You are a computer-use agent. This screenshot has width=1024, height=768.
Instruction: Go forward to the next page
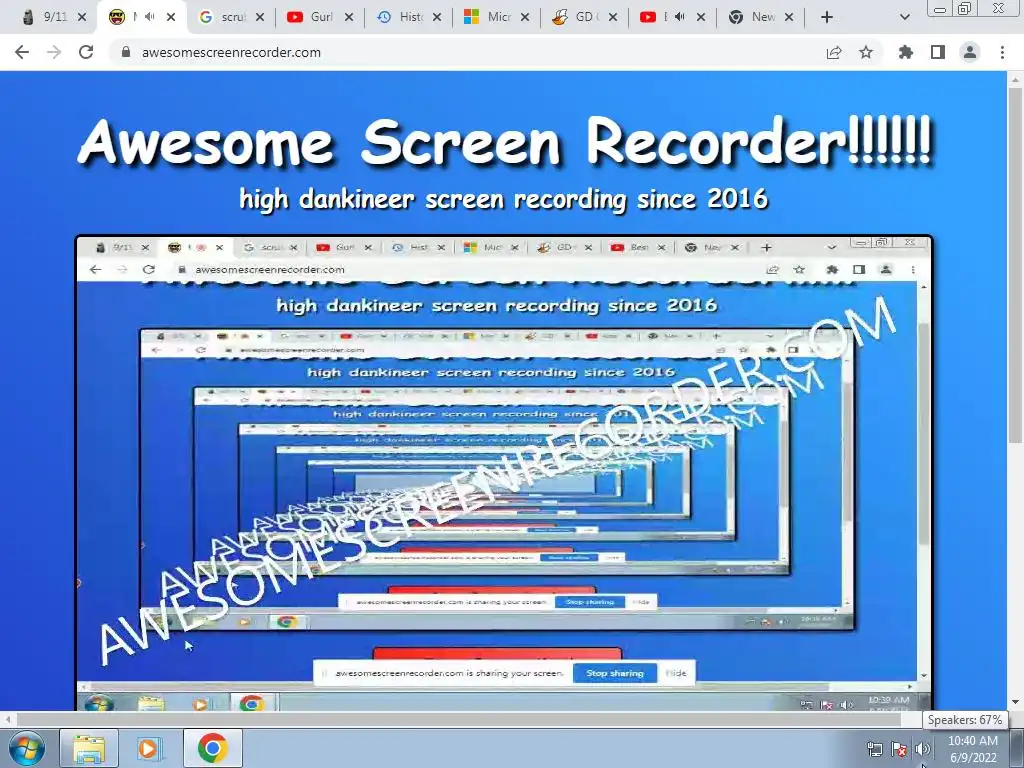click(54, 52)
